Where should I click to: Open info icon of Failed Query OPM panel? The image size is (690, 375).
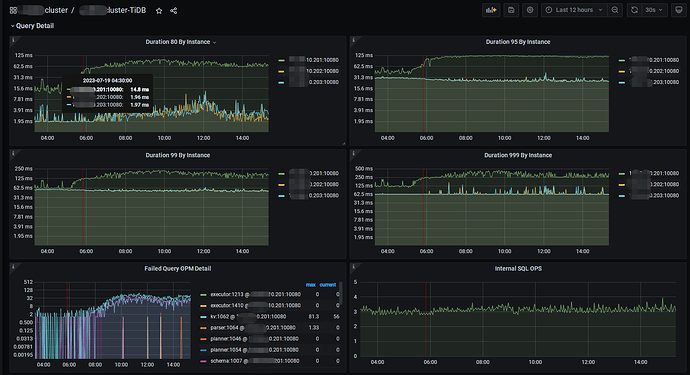tap(13, 266)
